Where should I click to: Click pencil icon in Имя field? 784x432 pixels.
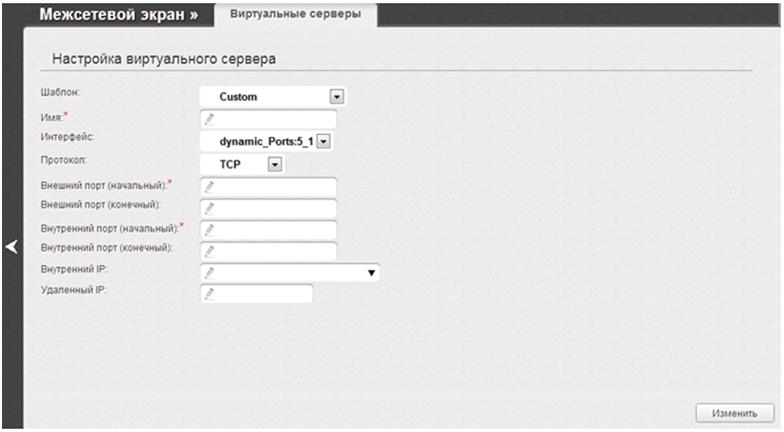(x=210, y=120)
